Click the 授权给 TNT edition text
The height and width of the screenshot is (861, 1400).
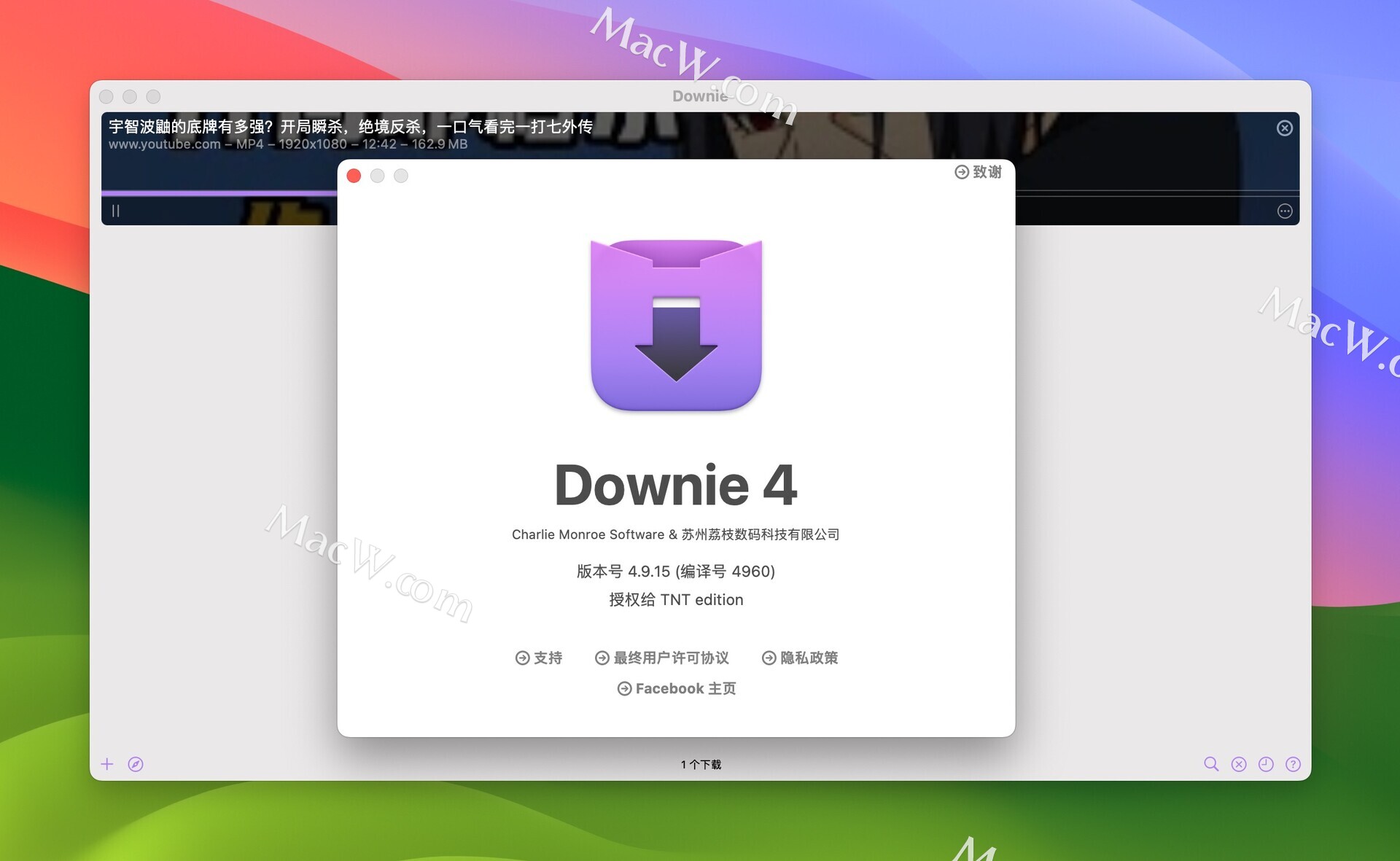point(676,599)
